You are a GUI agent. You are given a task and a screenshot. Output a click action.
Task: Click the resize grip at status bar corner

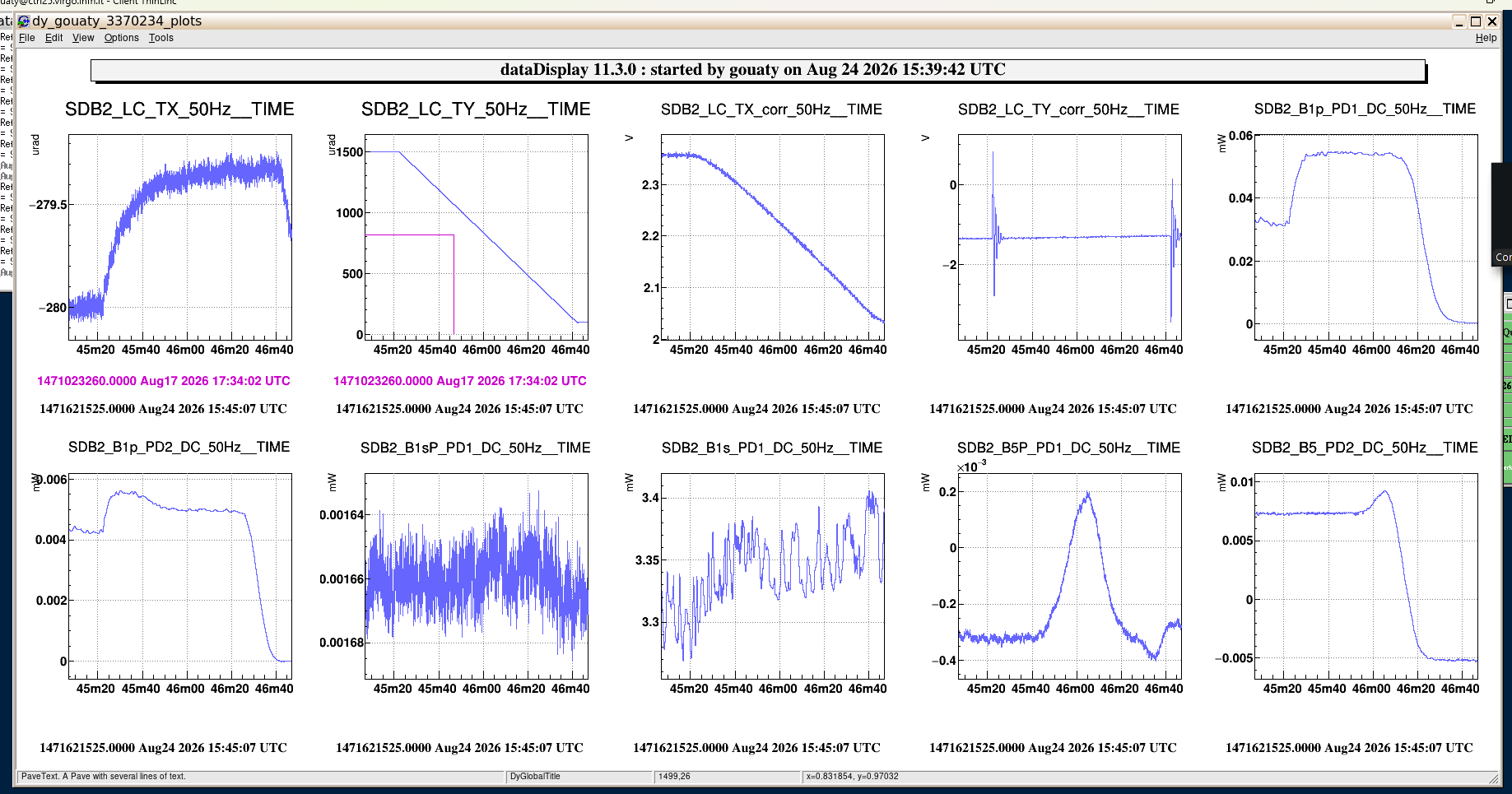[x=1494, y=778]
